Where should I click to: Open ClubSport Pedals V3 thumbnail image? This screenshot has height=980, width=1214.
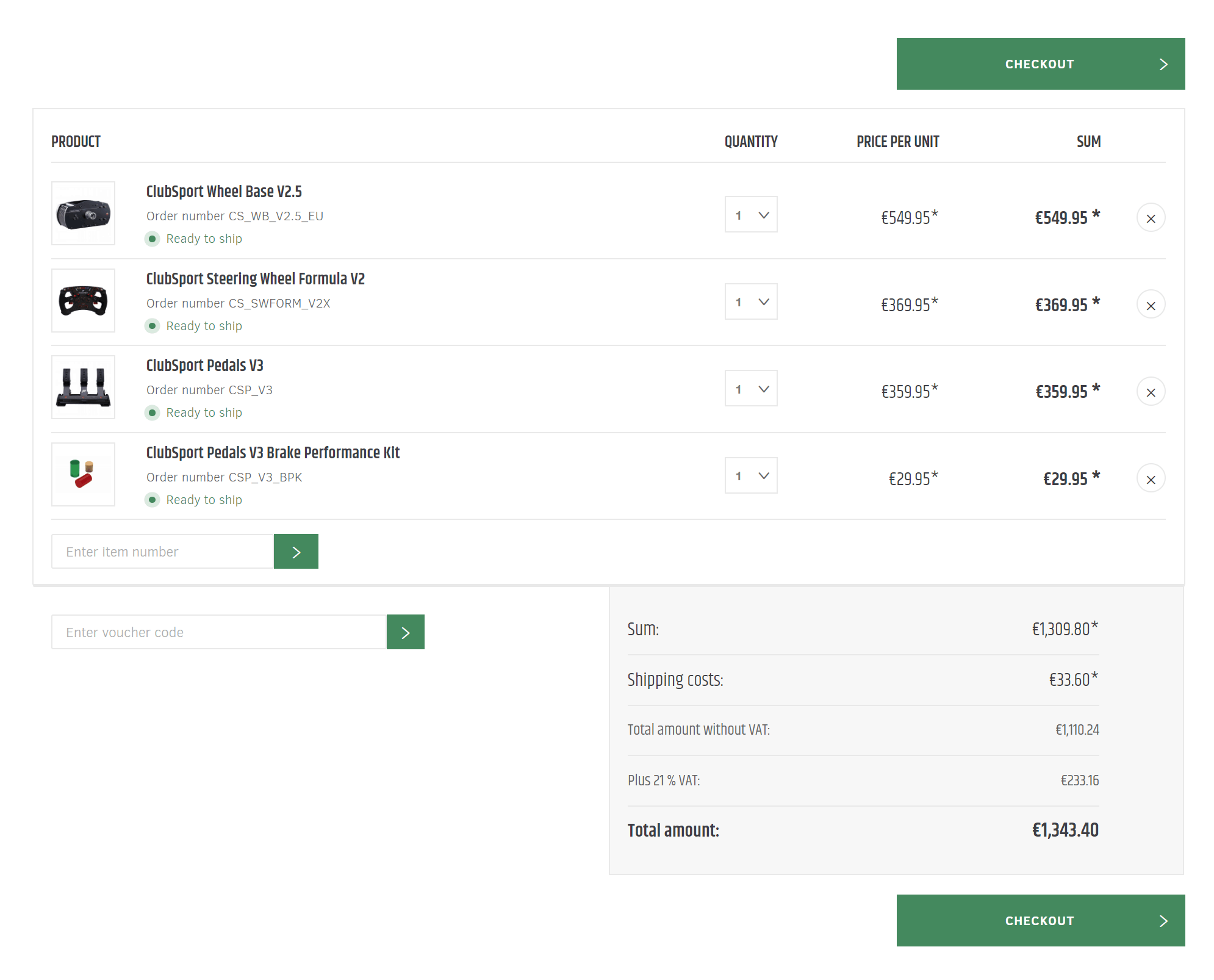84,387
